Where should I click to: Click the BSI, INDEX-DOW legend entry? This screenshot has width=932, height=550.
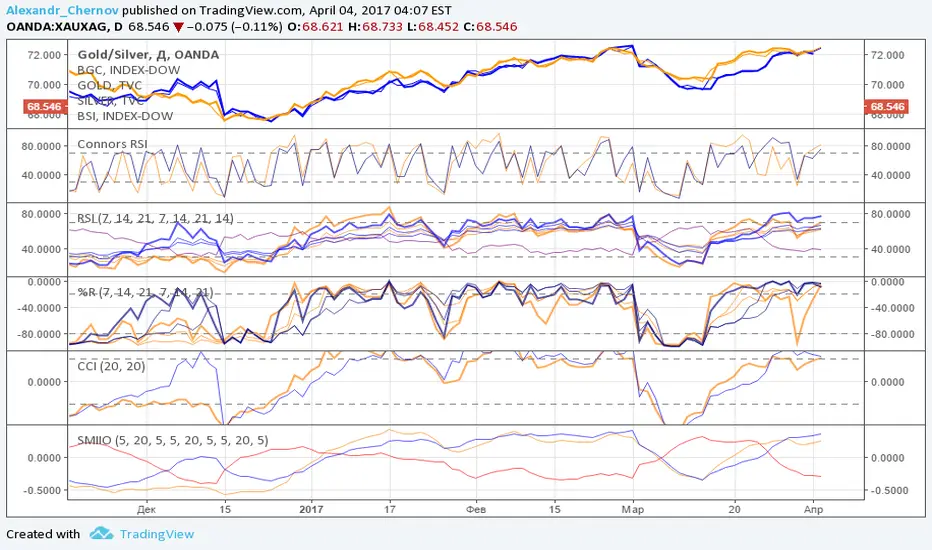point(125,117)
